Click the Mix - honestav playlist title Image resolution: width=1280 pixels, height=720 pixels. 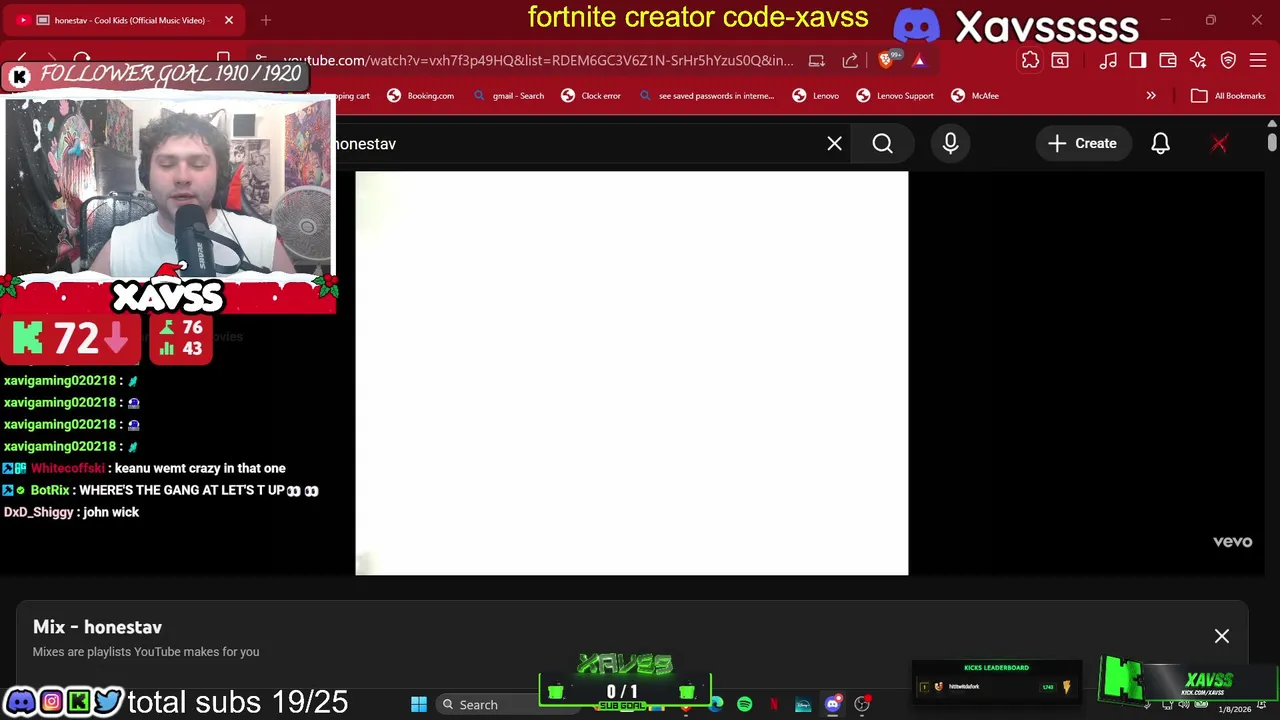click(x=97, y=627)
